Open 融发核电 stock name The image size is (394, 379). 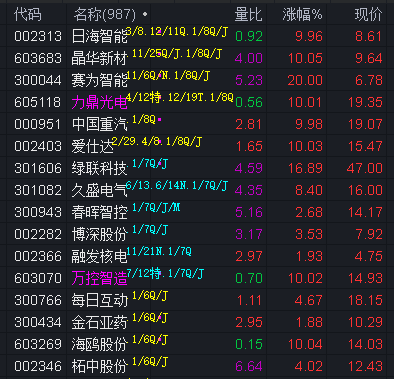click(x=100, y=256)
